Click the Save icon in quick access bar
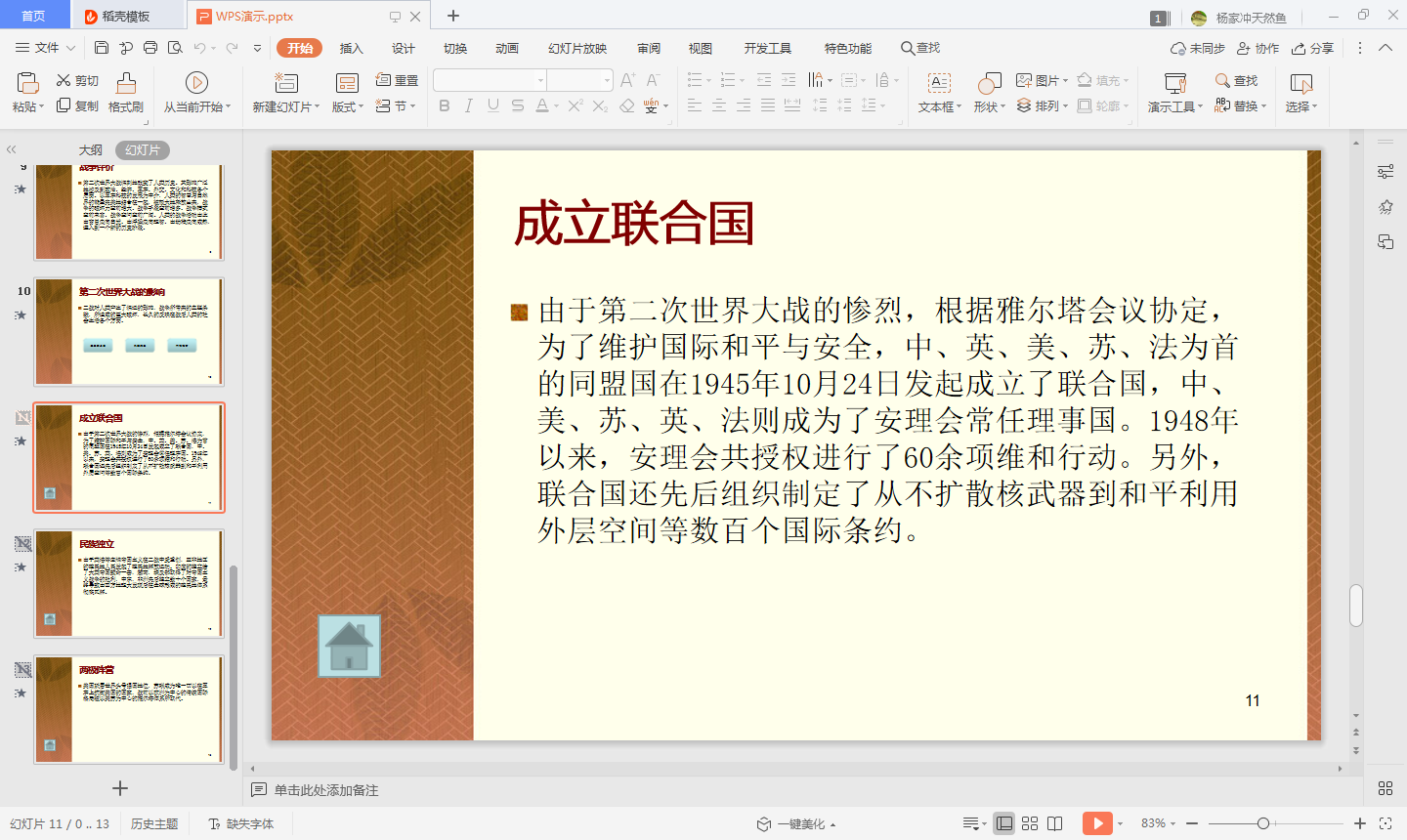Viewport: 1407px width, 840px height. (x=102, y=48)
